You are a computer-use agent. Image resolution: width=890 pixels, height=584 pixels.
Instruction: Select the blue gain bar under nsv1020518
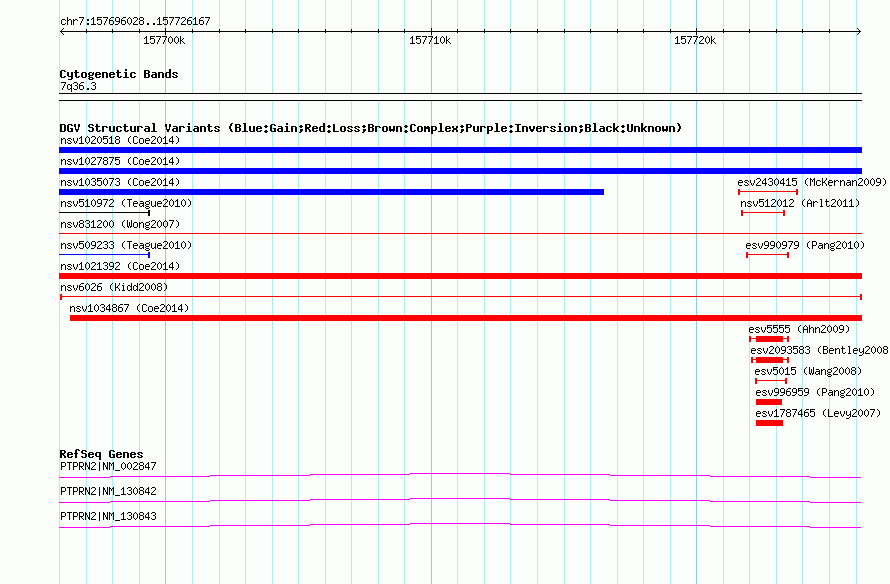(460, 150)
